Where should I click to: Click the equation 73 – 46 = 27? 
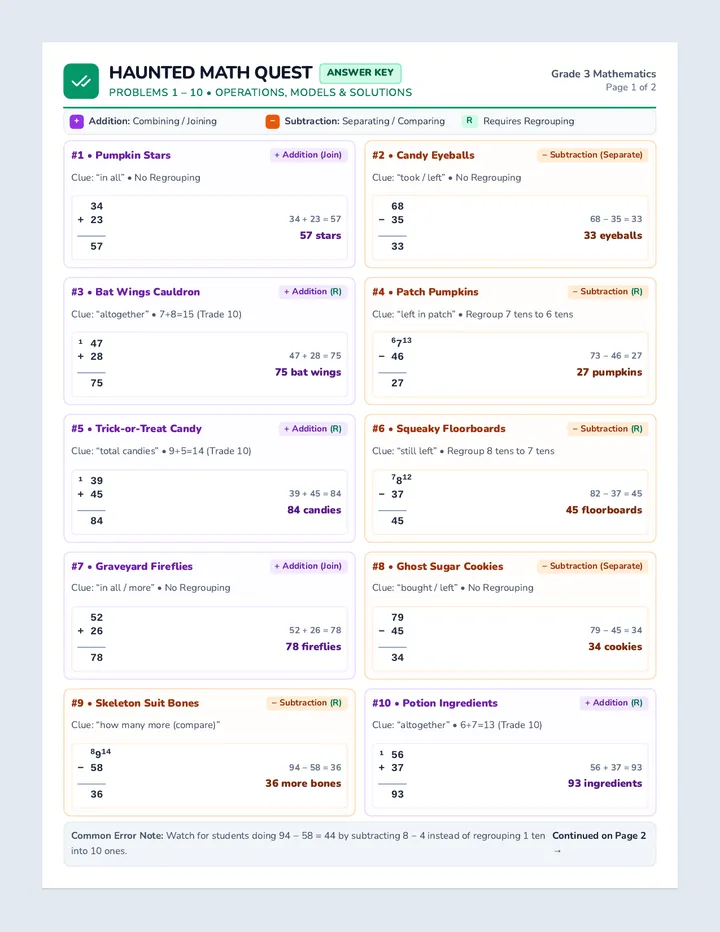[x=616, y=356]
